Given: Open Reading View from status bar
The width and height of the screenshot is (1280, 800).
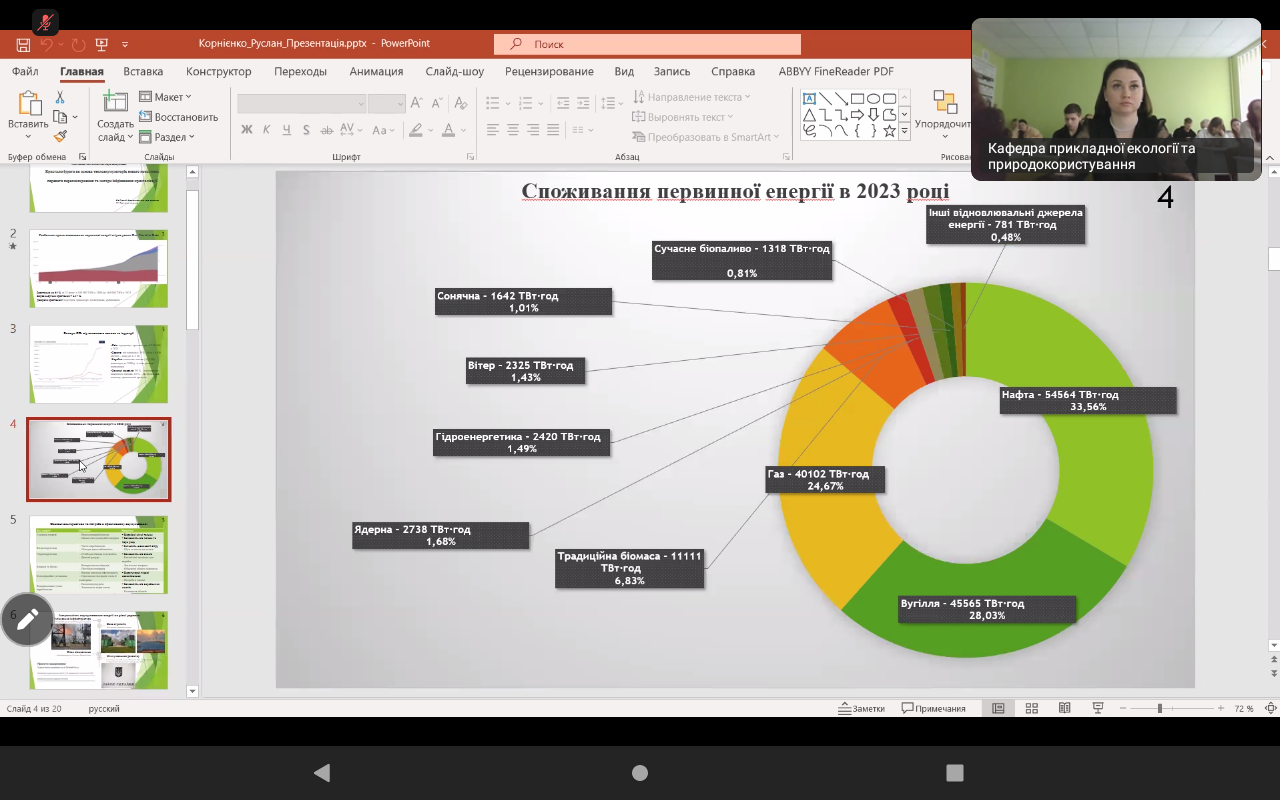Looking at the screenshot, I should tap(1064, 708).
